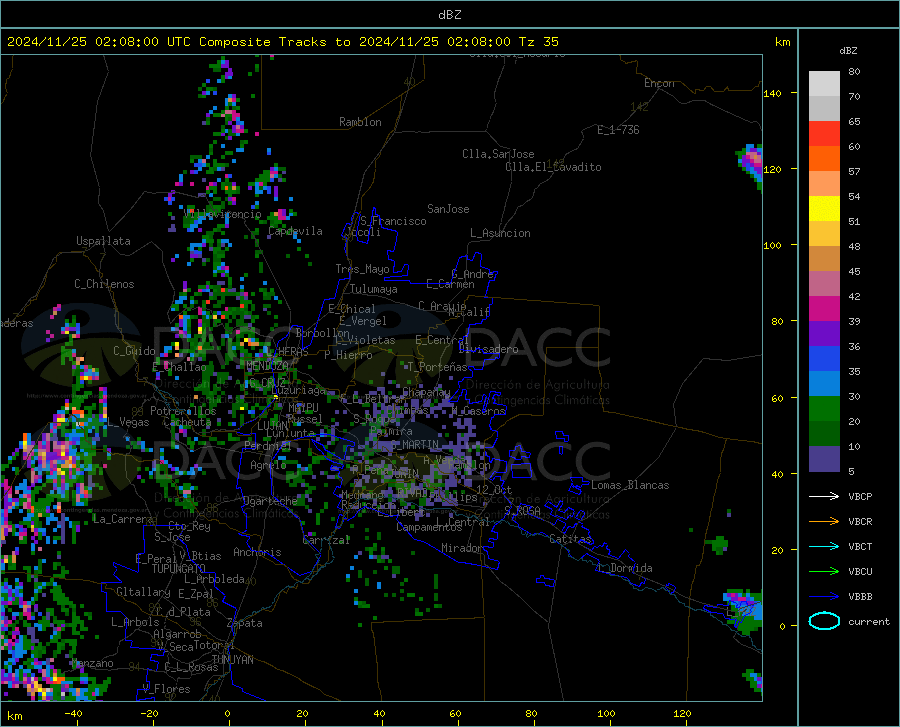
Task: Click the Ramblon label on map
Action: 360,122
